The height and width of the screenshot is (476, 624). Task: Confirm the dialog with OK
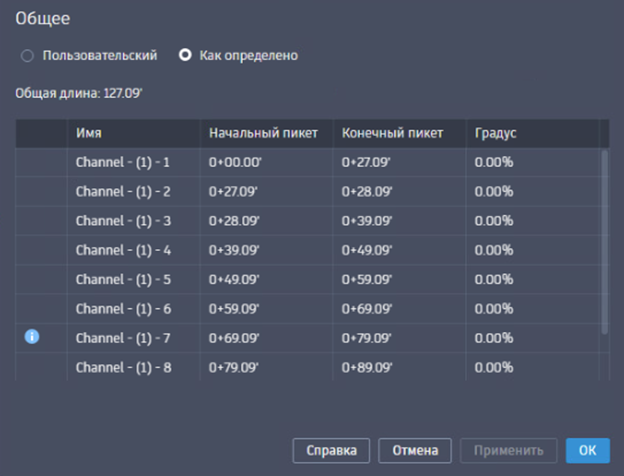coord(587,450)
